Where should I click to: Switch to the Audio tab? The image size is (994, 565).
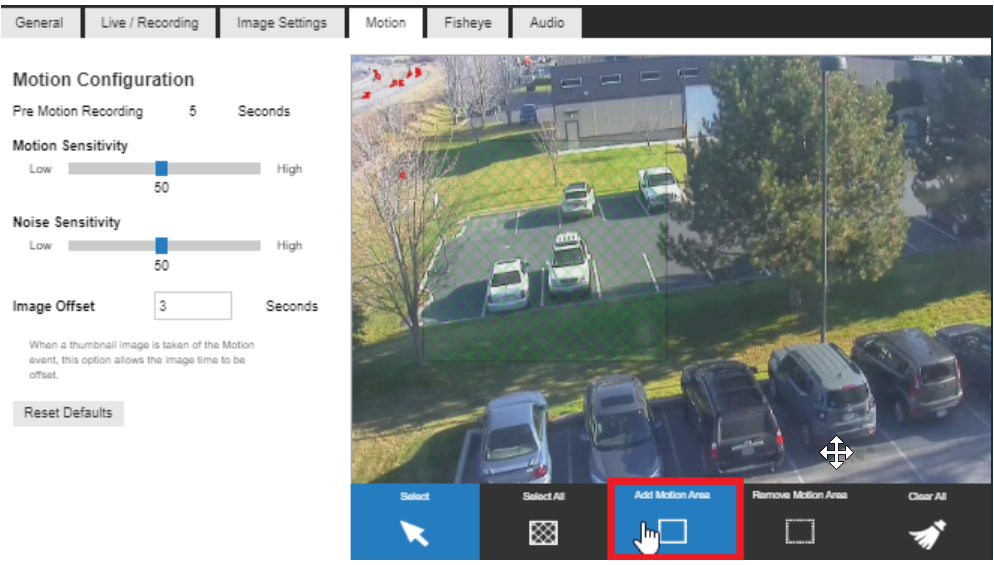point(546,23)
